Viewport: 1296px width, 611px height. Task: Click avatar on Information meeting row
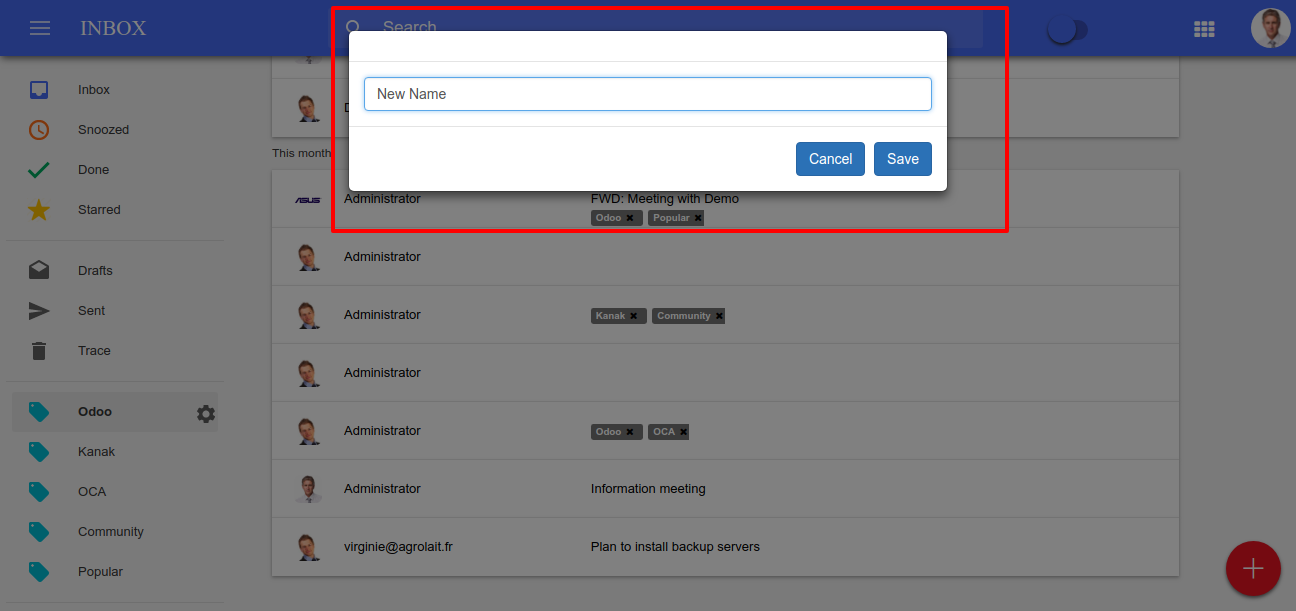click(308, 489)
